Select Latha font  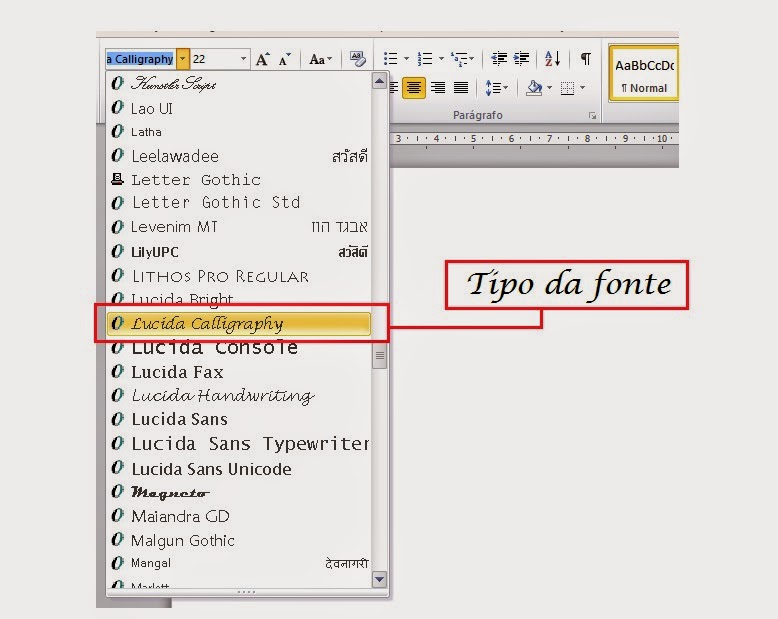point(239,132)
